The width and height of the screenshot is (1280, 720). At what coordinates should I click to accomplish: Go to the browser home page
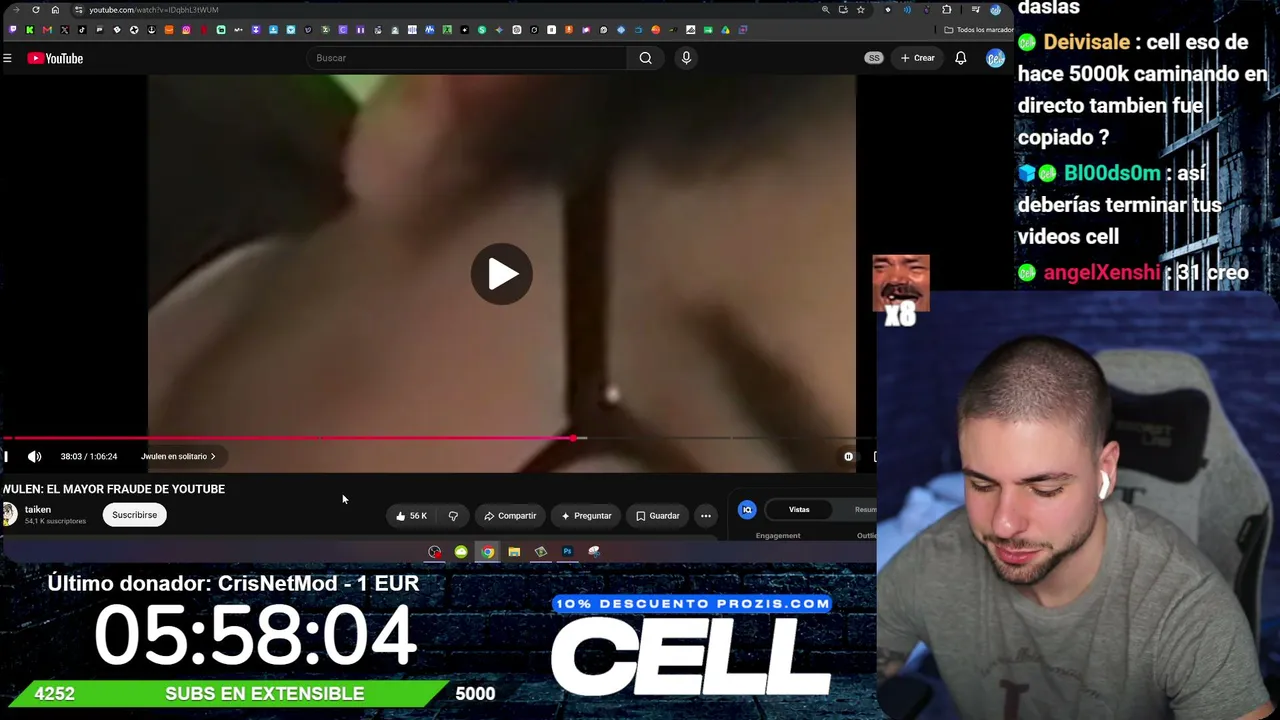(55, 10)
